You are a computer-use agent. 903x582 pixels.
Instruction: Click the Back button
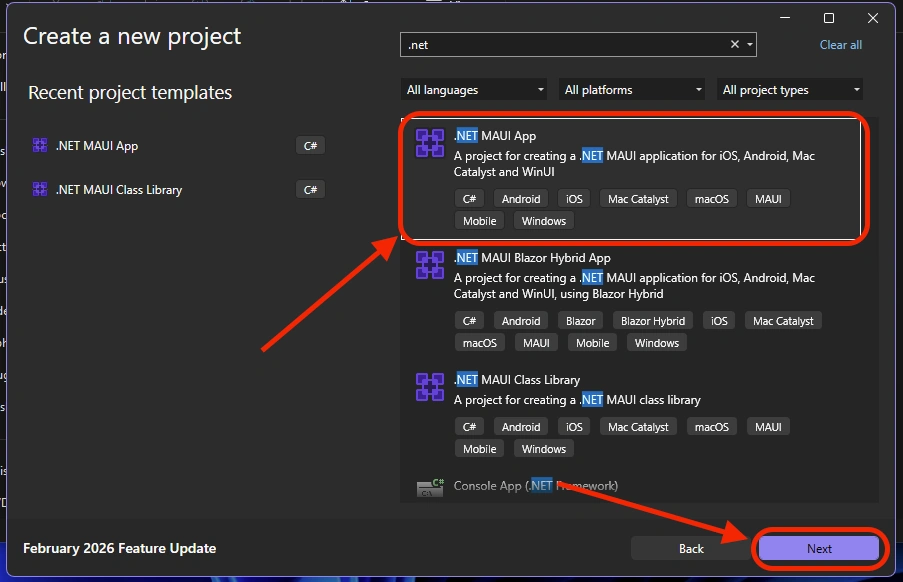690,549
